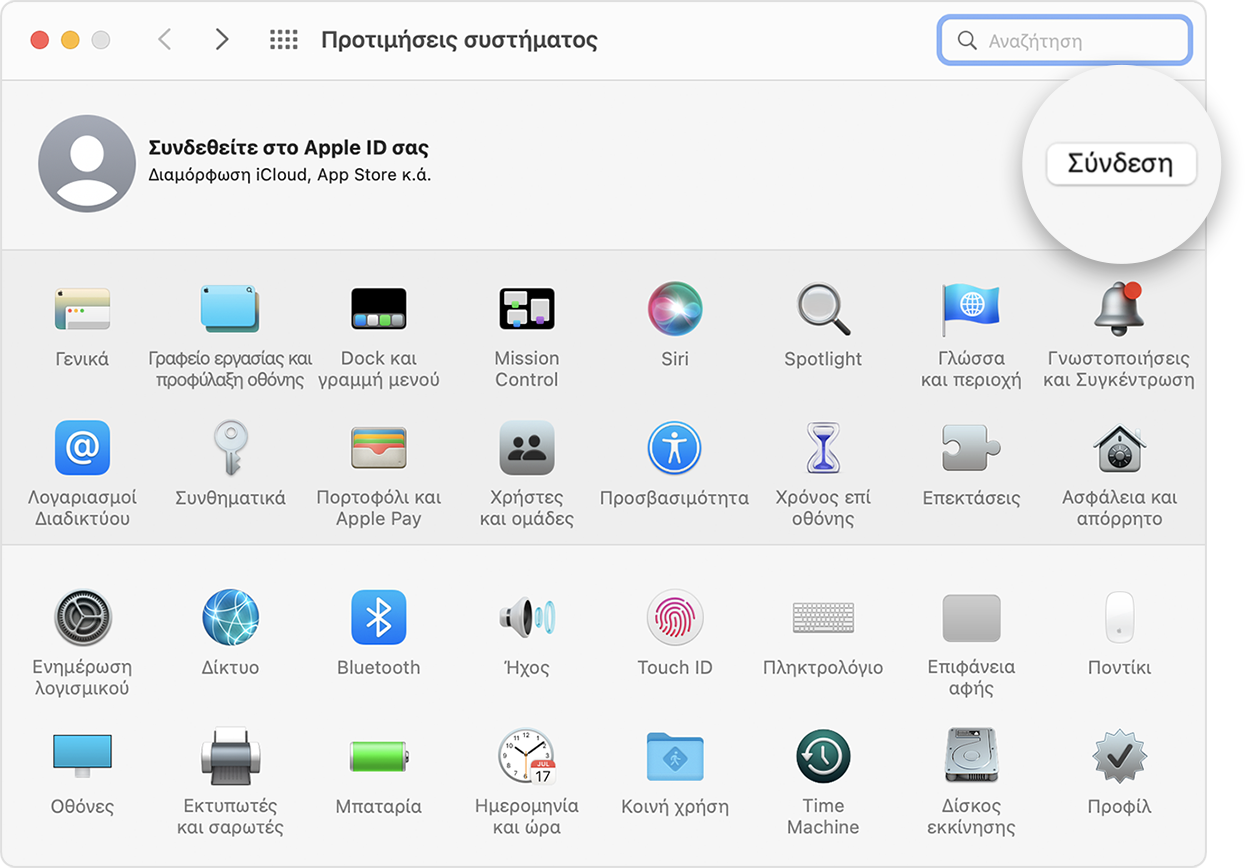The image size is (1250, 868).
Task: Open Ενημέρωση λογισμικού settings
Action: [83, 617]
